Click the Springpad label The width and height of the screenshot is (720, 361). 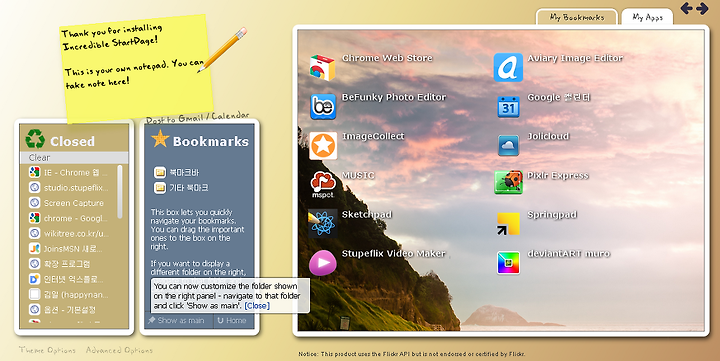(x=552, y=215)
